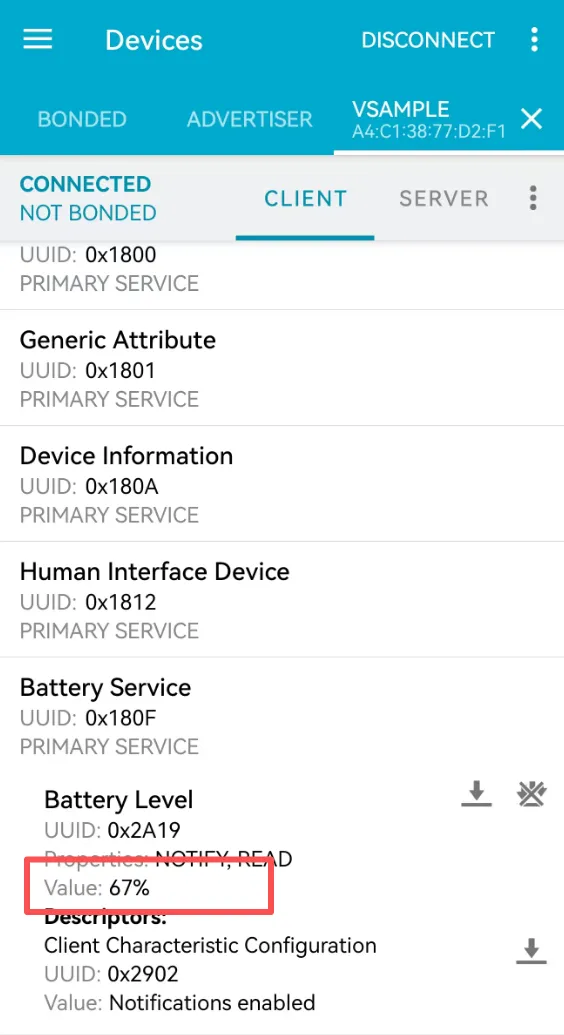Open the hamburger navigation menu
Screen dimensions: 564x1035
click(x=38, y=40)
